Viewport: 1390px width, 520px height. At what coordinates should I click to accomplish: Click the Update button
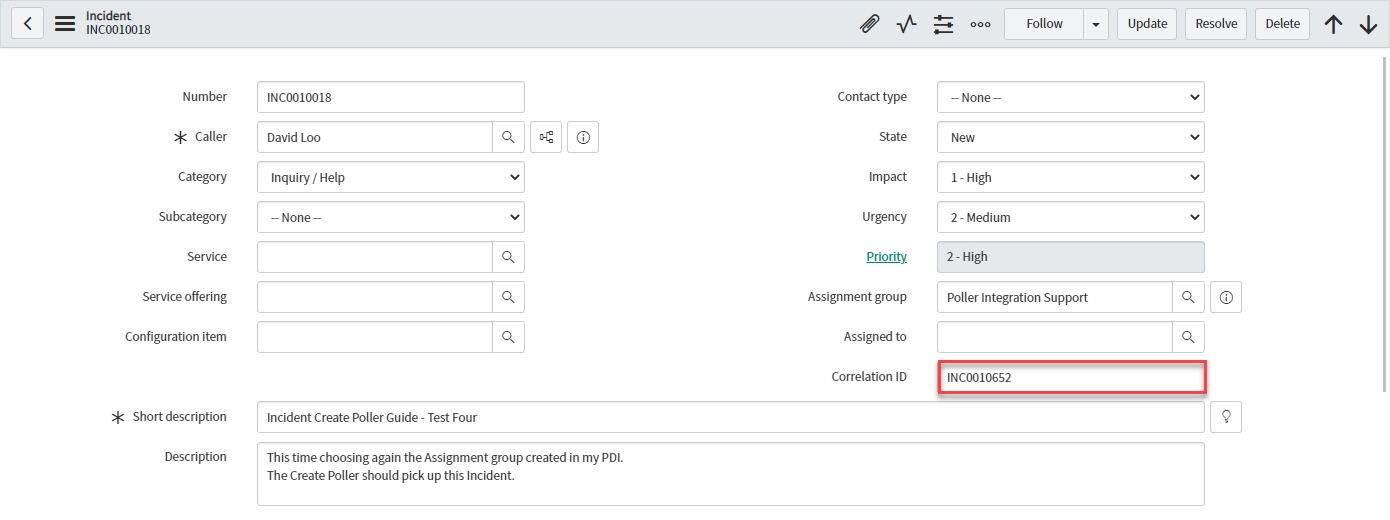[x=1147, y=24]
